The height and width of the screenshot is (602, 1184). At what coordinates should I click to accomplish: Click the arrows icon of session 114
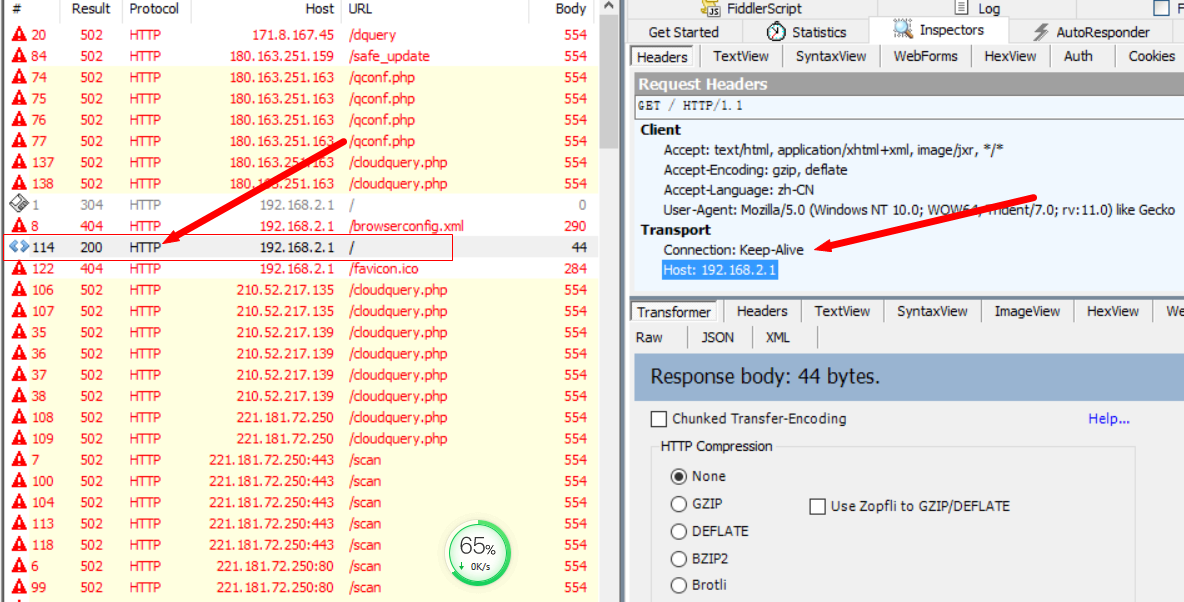point(19,246)
